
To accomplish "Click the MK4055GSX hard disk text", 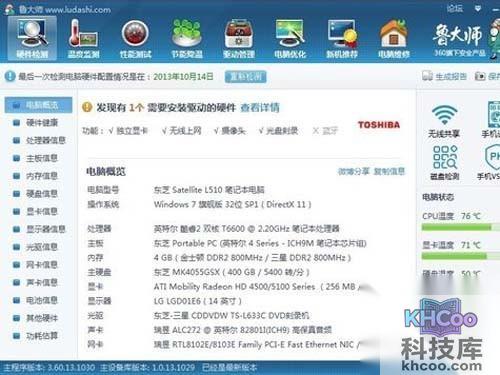I will point(232,272).
